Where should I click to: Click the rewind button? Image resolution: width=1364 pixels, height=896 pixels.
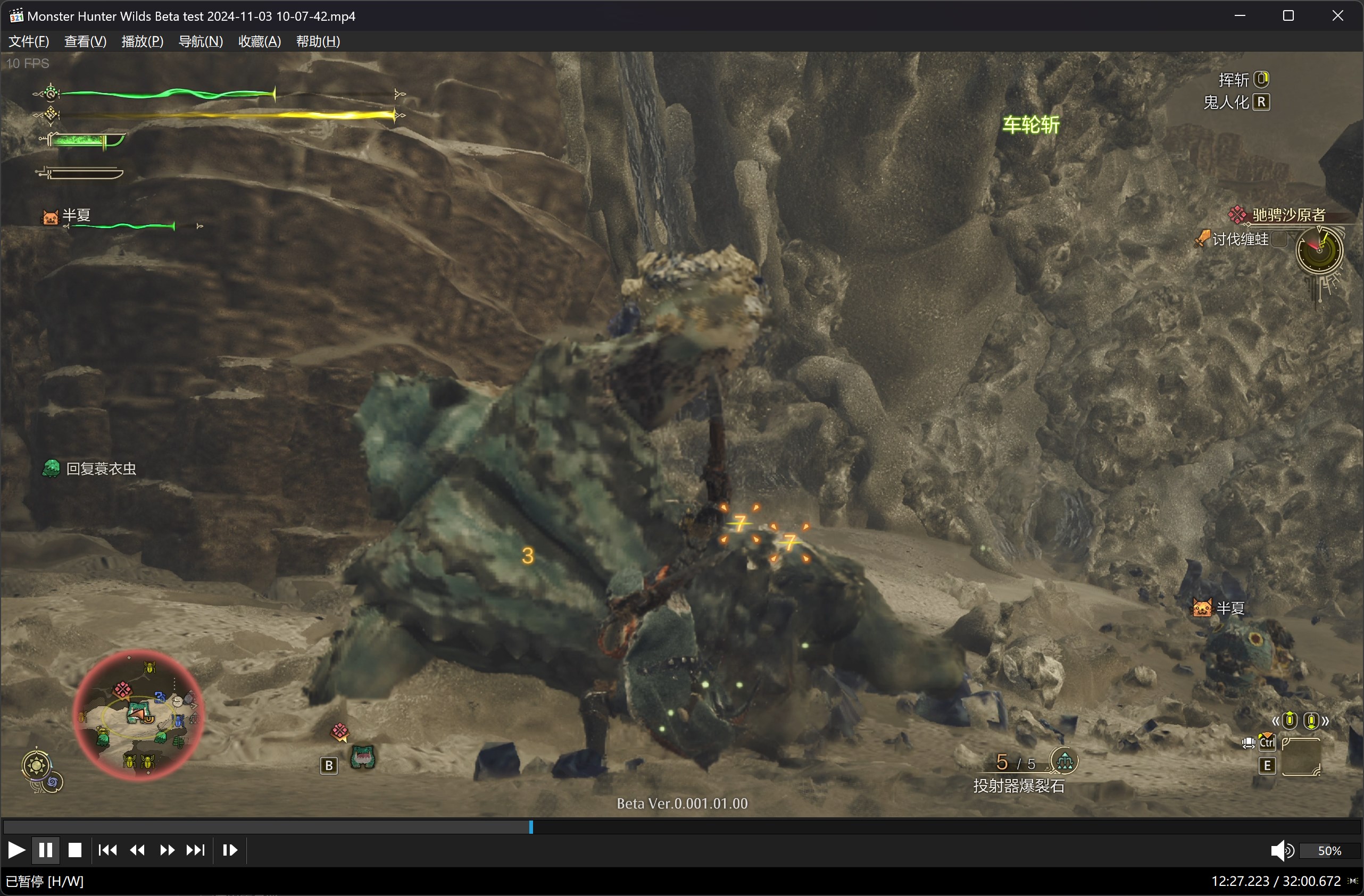pyautogui.click(x=138, y=850)
